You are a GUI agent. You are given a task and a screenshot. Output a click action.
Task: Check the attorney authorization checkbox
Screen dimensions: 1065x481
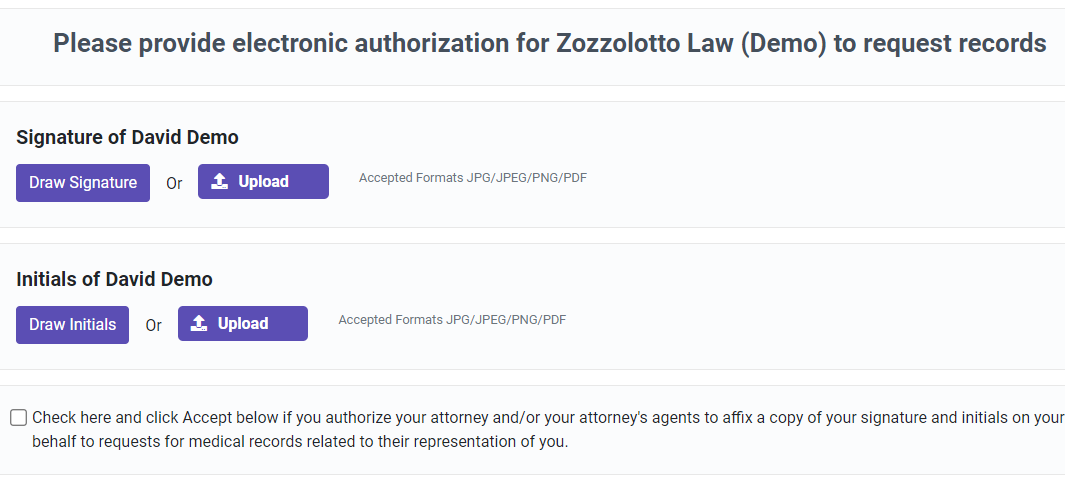18,418
